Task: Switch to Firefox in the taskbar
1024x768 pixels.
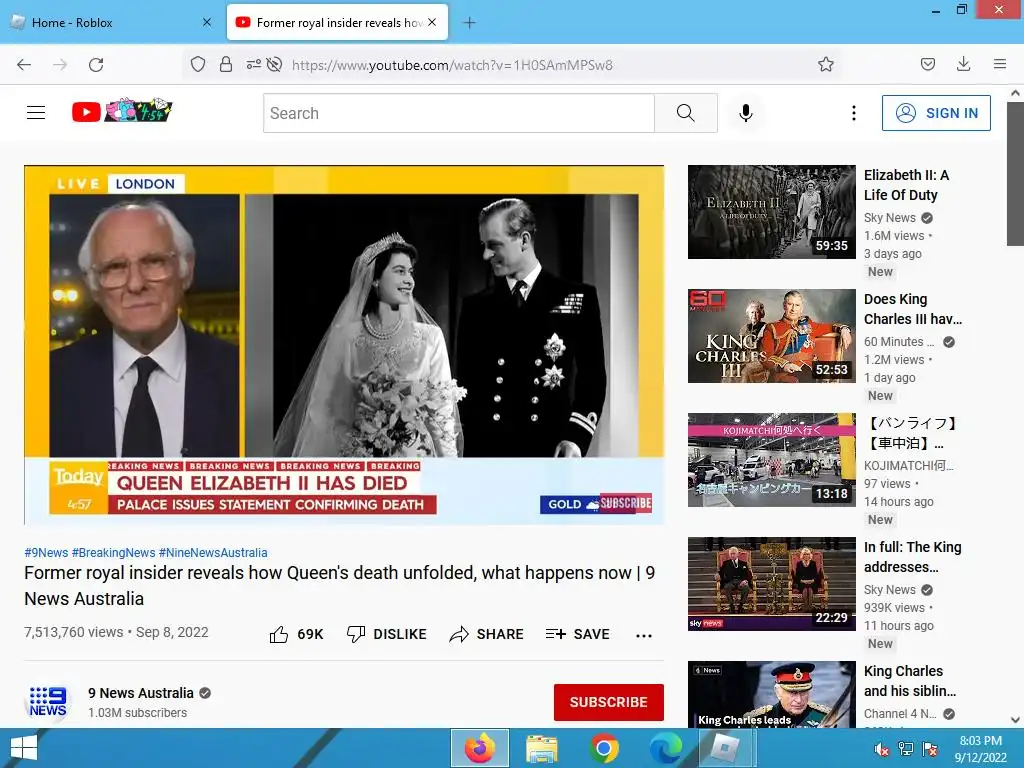Action: coord(480,748)
